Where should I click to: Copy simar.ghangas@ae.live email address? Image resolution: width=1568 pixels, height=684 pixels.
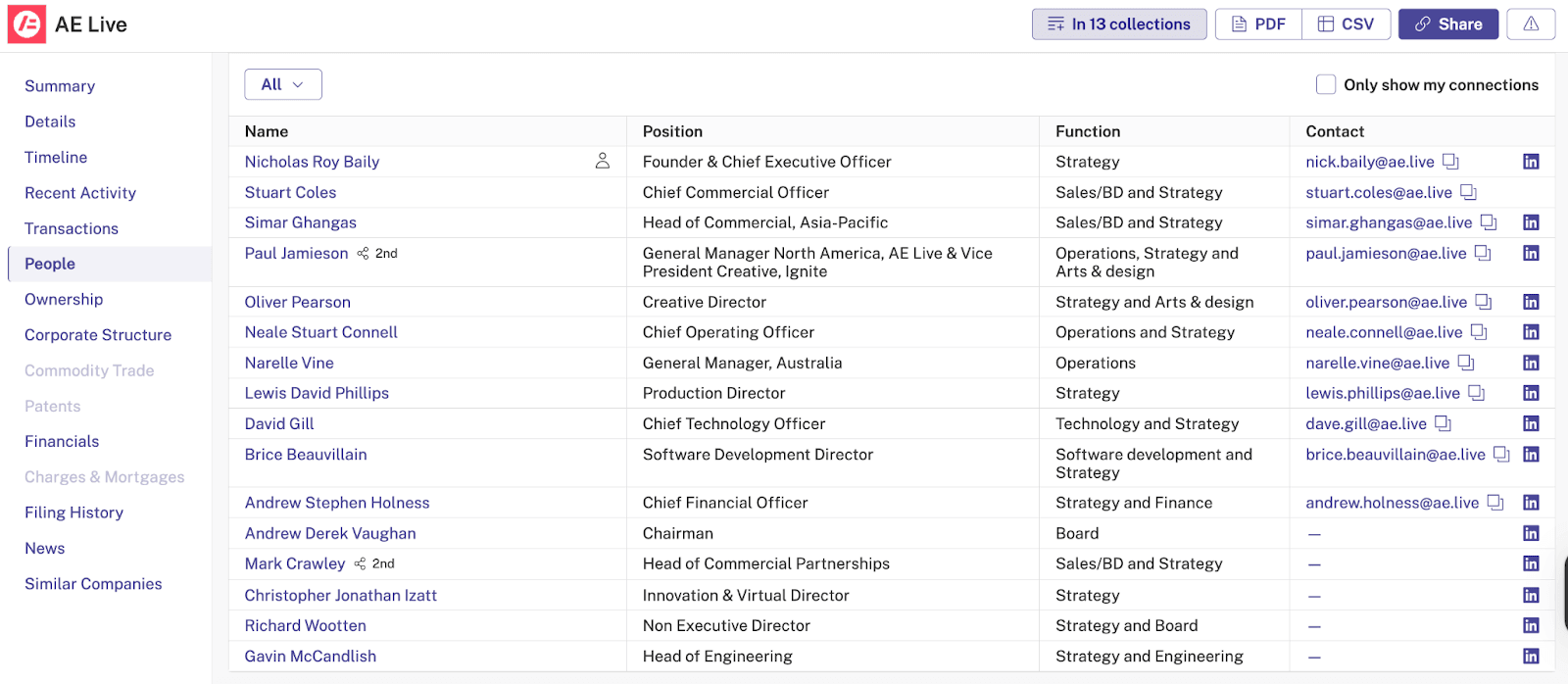point(1489,222)
